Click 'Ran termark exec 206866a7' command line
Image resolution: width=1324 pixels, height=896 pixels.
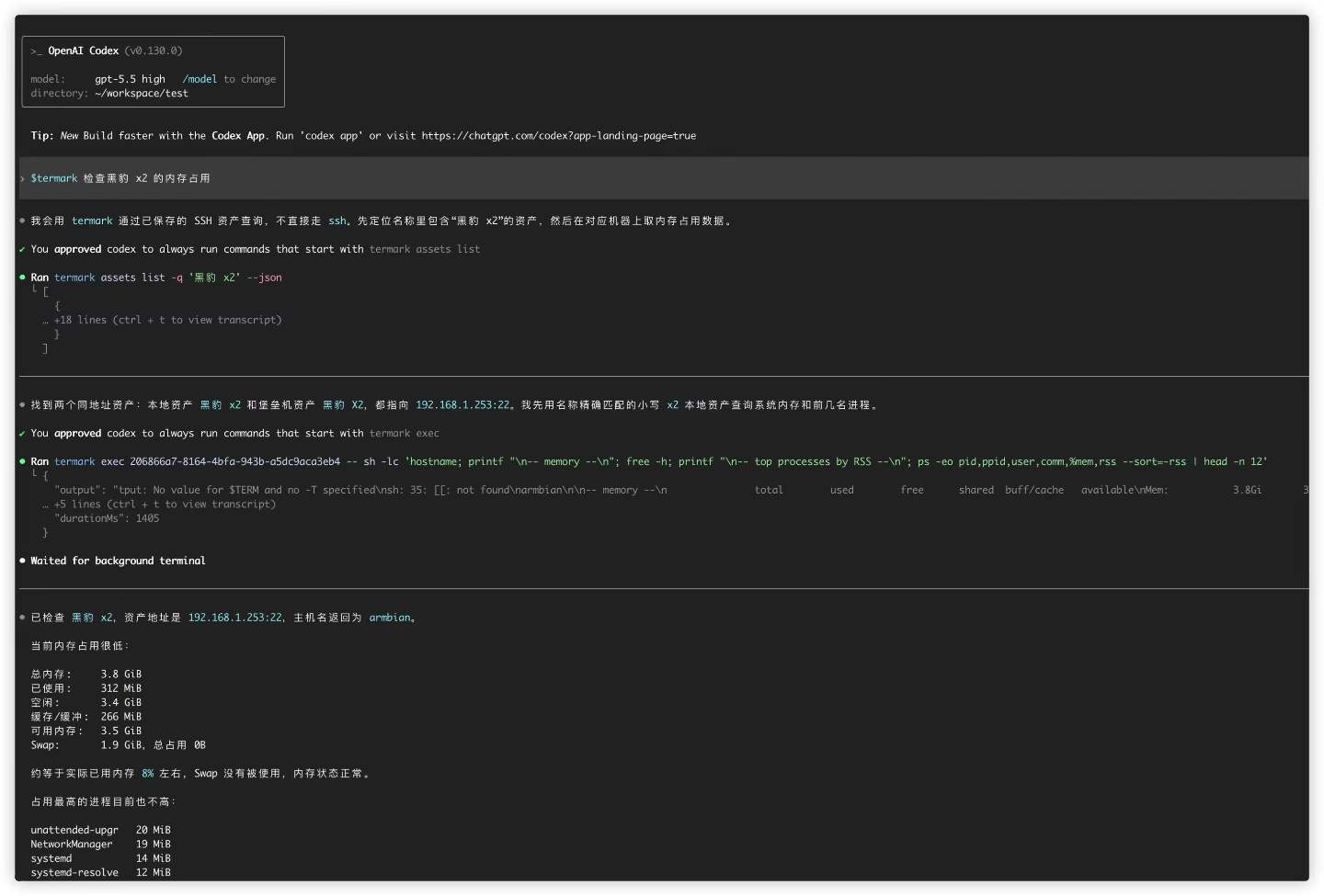point(649,462)
